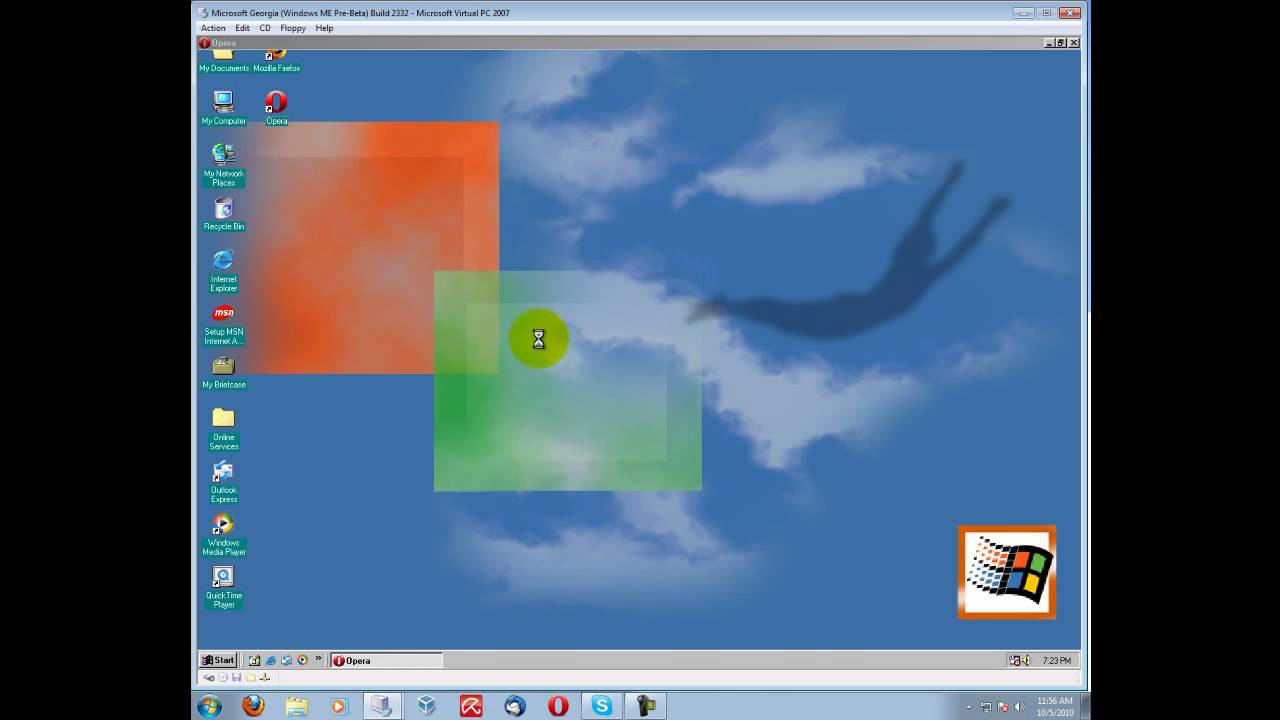The height and width of the screenshot is (720, 1280).
Task: Launch QuickTime Player desktop shortcut
Action: [x=223, y=578]
